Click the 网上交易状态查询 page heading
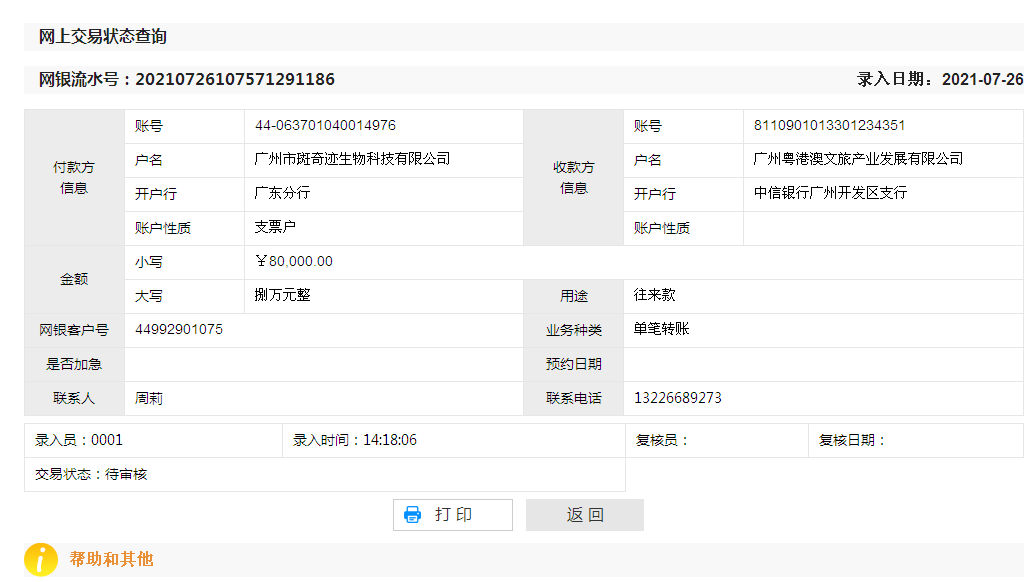 coord(103,37)
